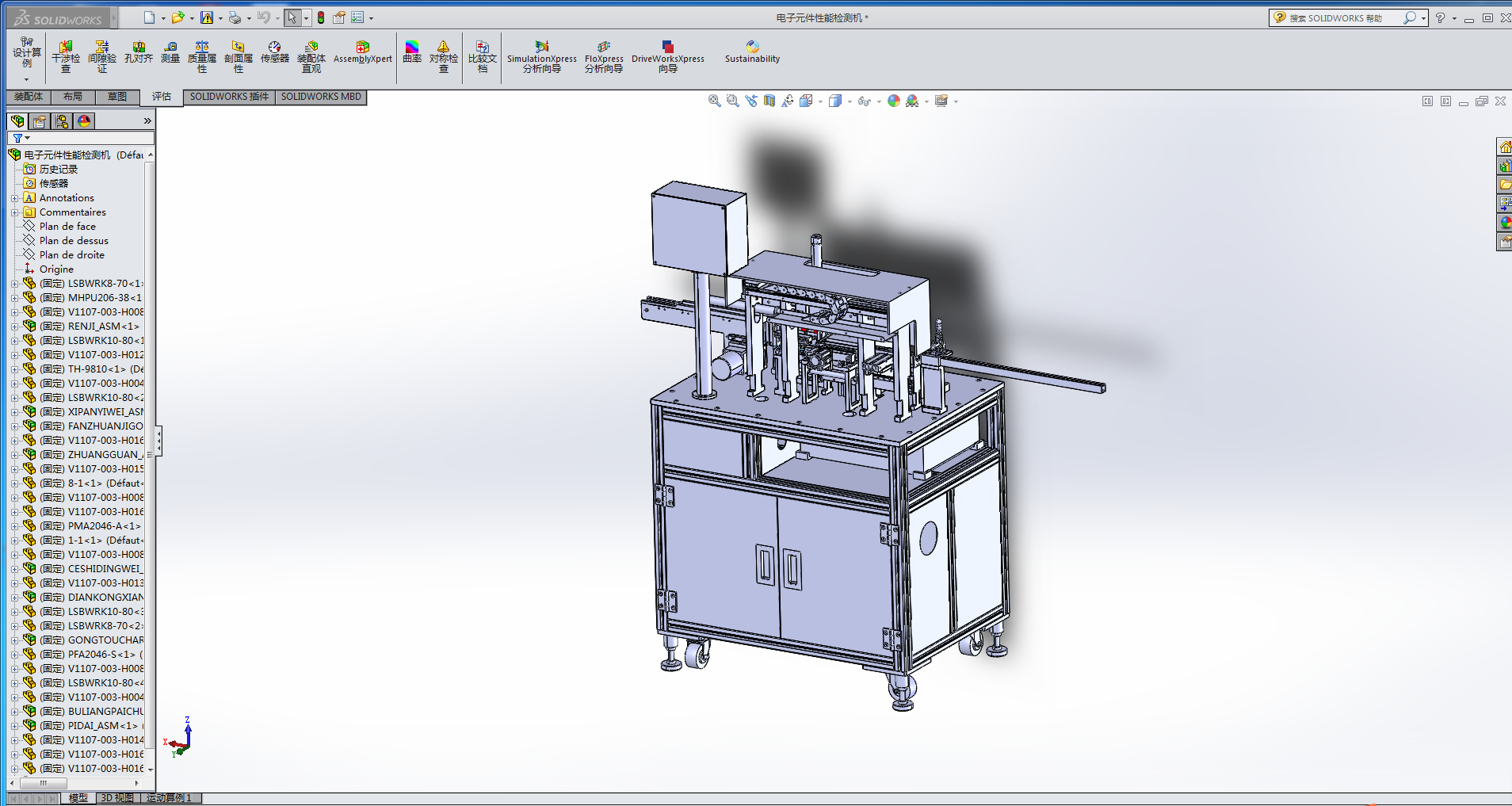This screenshot has width=1512, height=806.
Task: Click the 传感器 sensor toolbar icon
Action: 274,52
